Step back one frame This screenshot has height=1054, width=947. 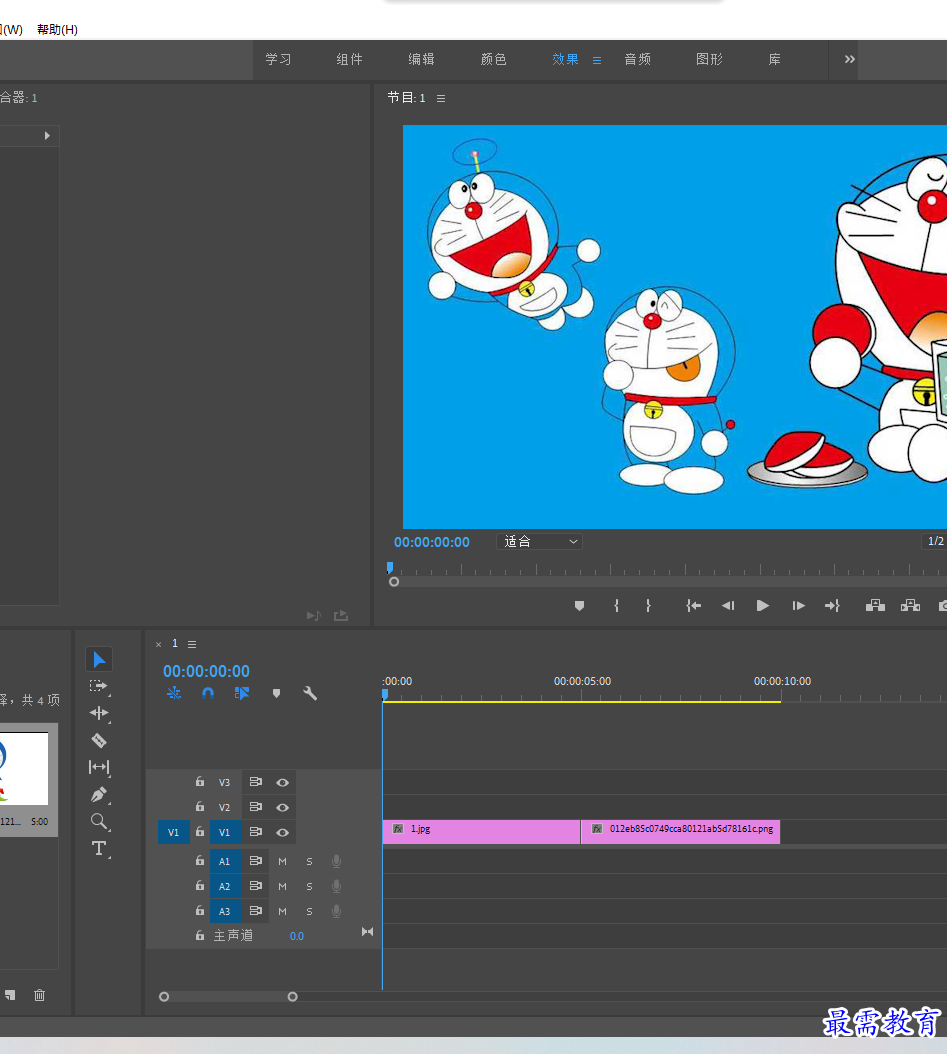[x=728, y=606]
